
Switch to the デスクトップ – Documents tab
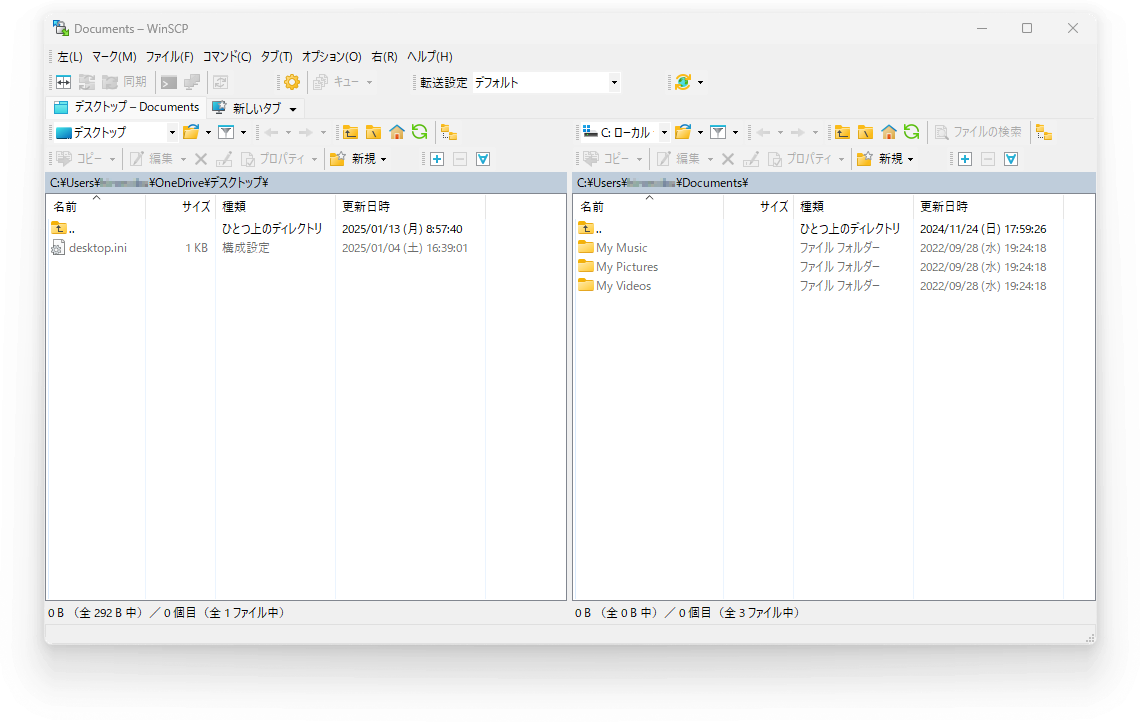coord(127,108)
